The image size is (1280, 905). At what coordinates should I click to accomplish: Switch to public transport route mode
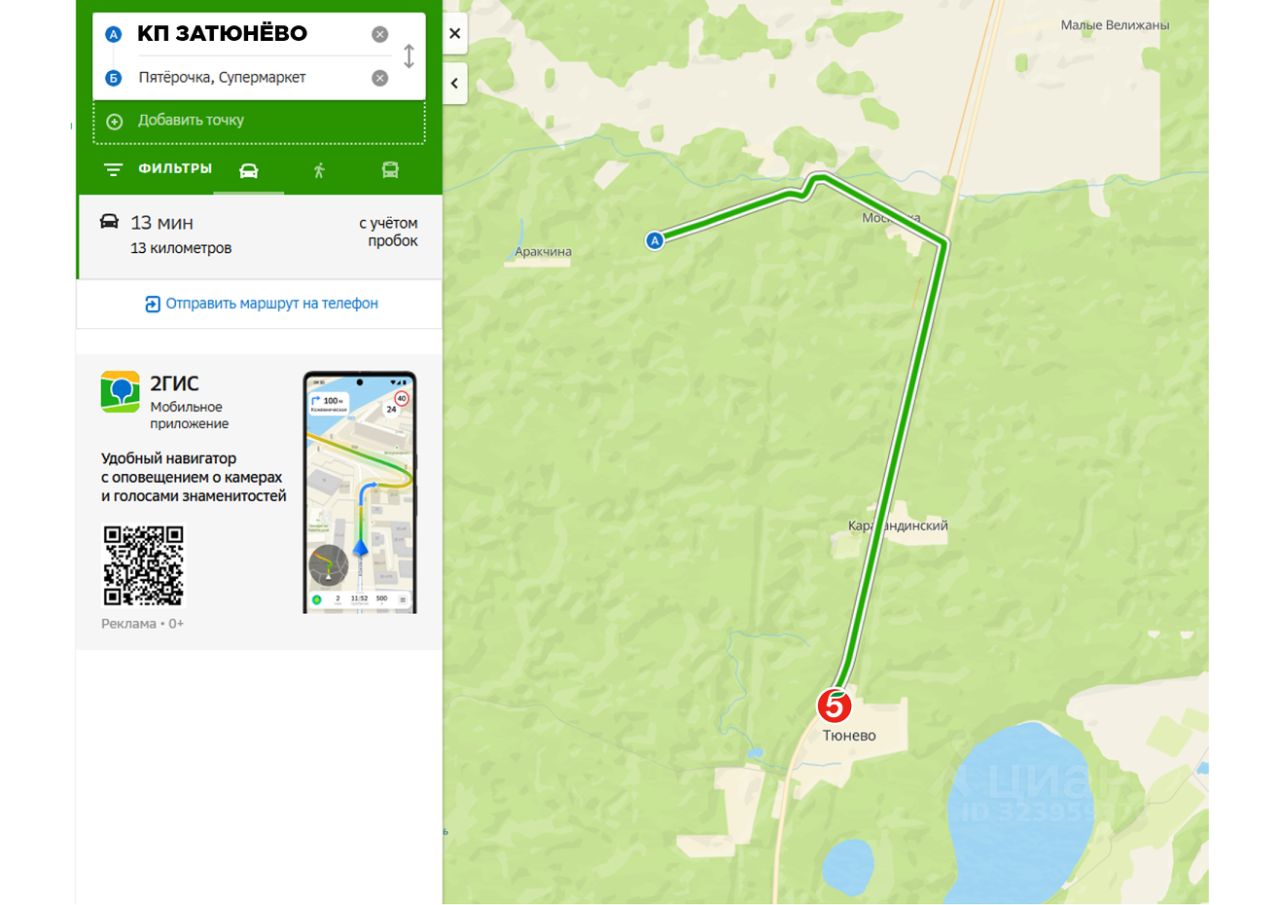tap(390, 170)
